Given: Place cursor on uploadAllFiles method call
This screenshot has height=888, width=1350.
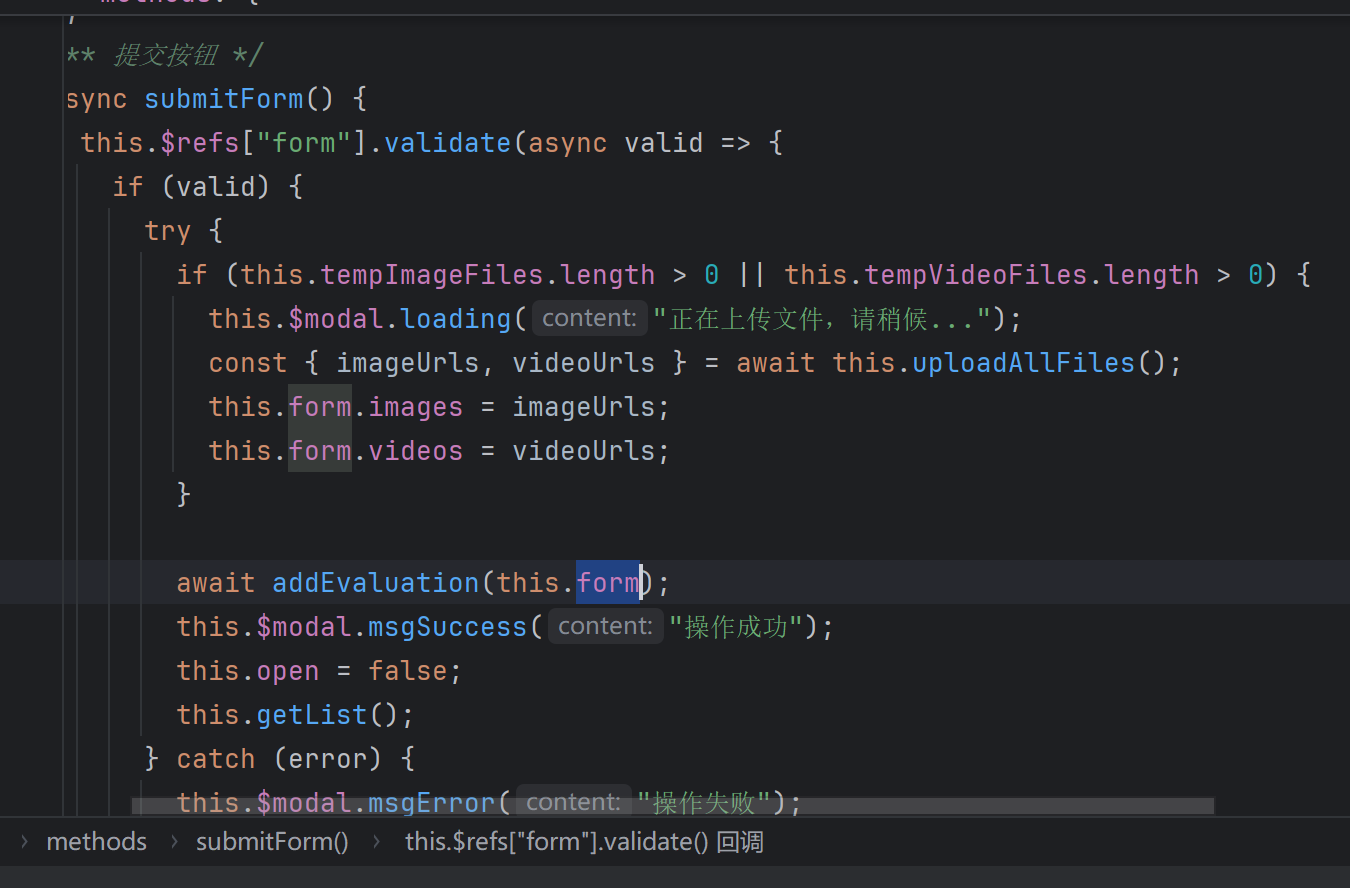Looking at the screenshot, I should click(1023, 362).
